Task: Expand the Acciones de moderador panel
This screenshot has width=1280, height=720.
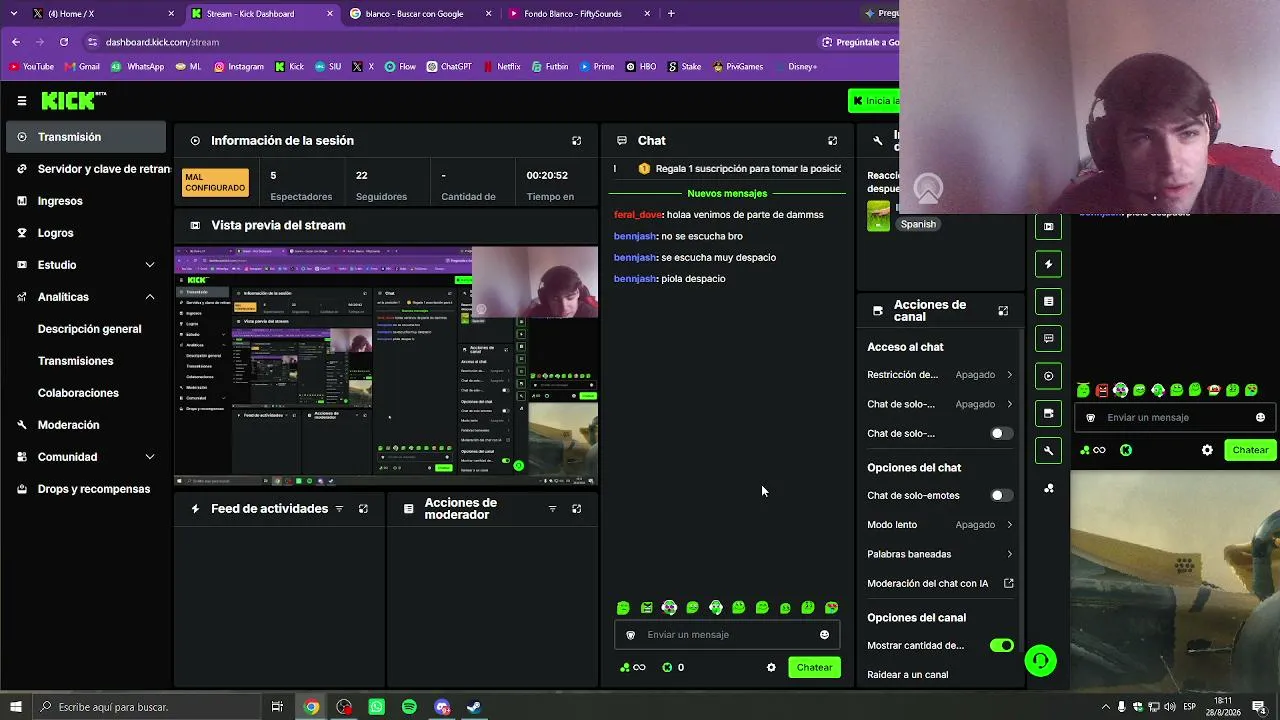Action: coord(576,509)
